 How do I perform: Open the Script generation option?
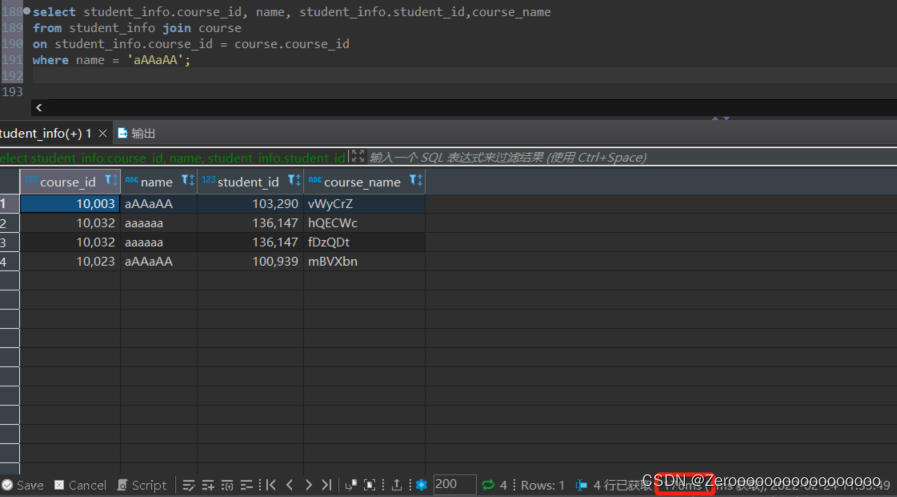(141, 485)
